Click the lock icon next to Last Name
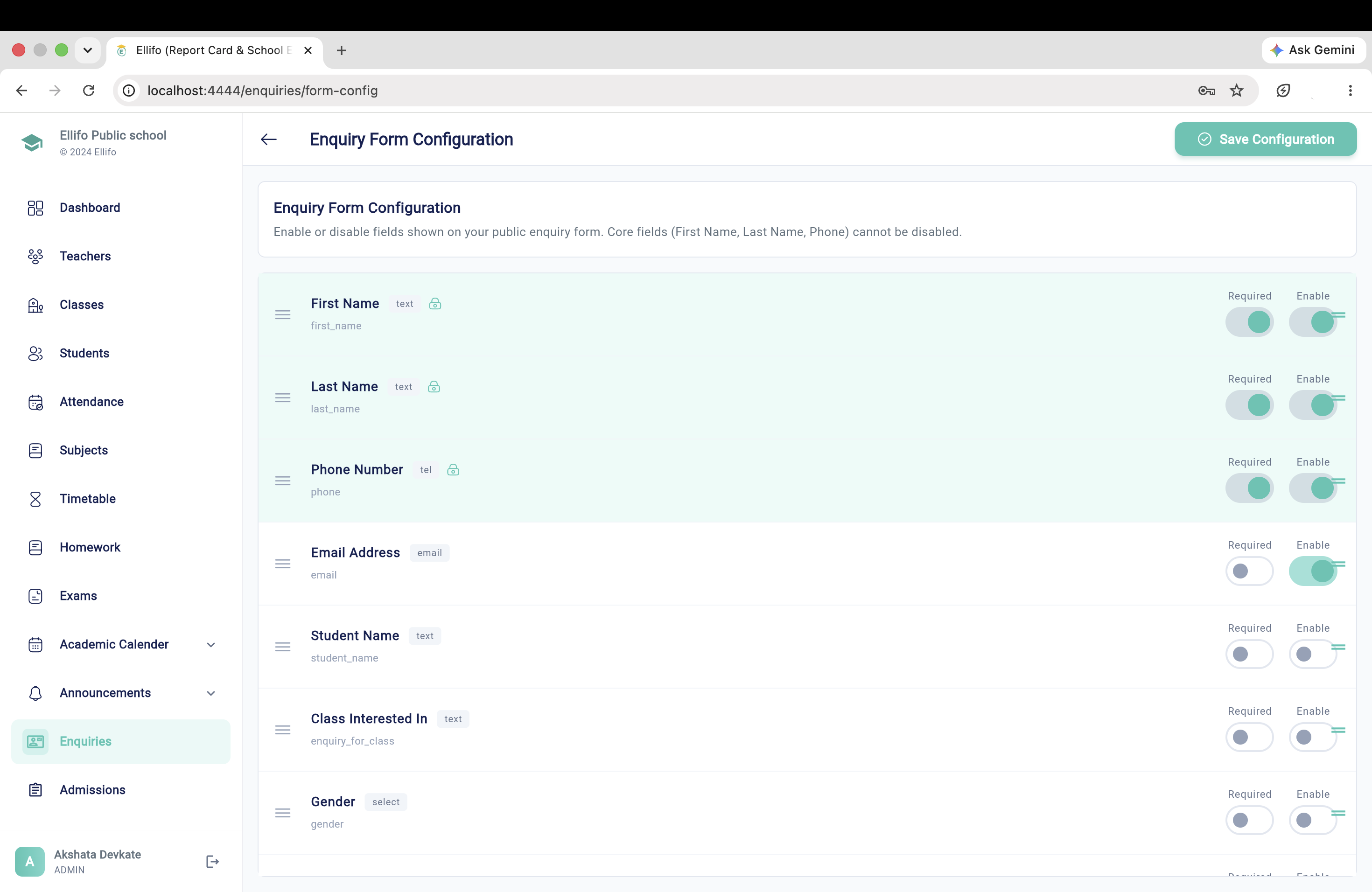Viewport: 1372px width, 892px height. (x=434, y=387)
